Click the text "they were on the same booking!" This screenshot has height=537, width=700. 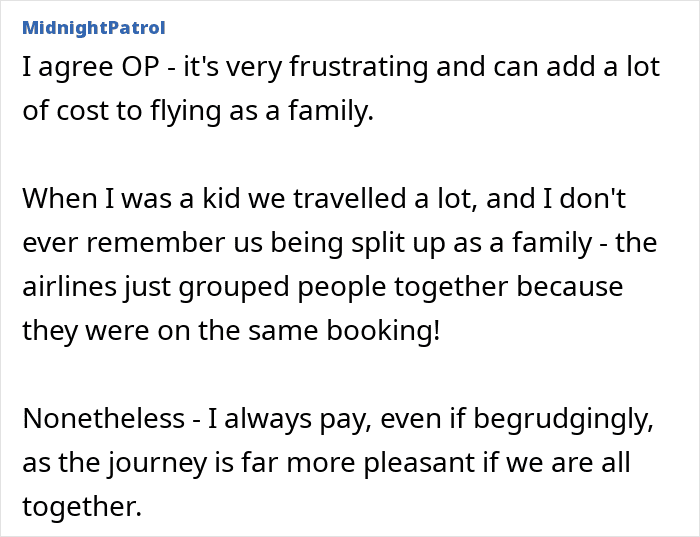pyautogui.click(x=231, y=331)
